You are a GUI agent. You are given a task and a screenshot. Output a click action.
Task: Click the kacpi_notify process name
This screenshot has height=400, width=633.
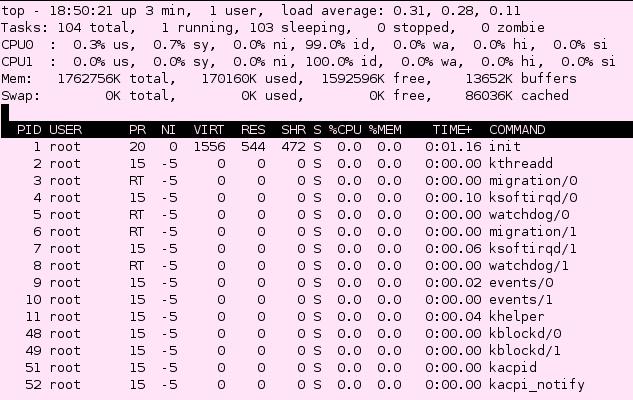pyautogui.click(x=537, y=385)
